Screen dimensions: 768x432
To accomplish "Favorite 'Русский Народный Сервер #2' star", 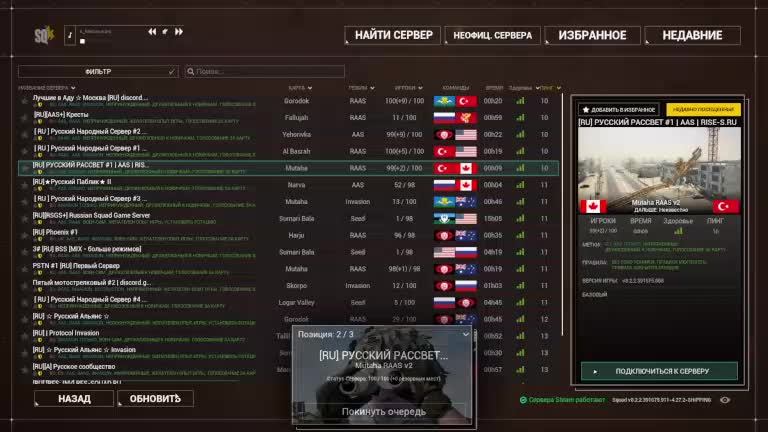I will [24, 135].
